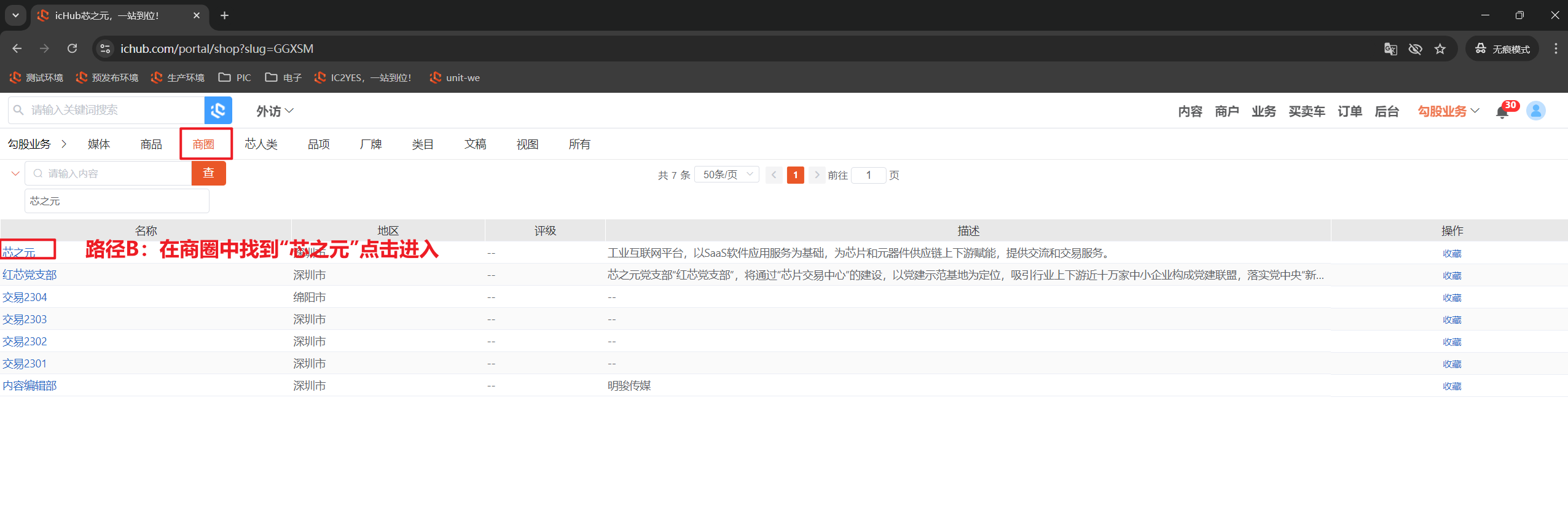Close the icHub browser tab
1568x529 pixels.
pos(197,15)
